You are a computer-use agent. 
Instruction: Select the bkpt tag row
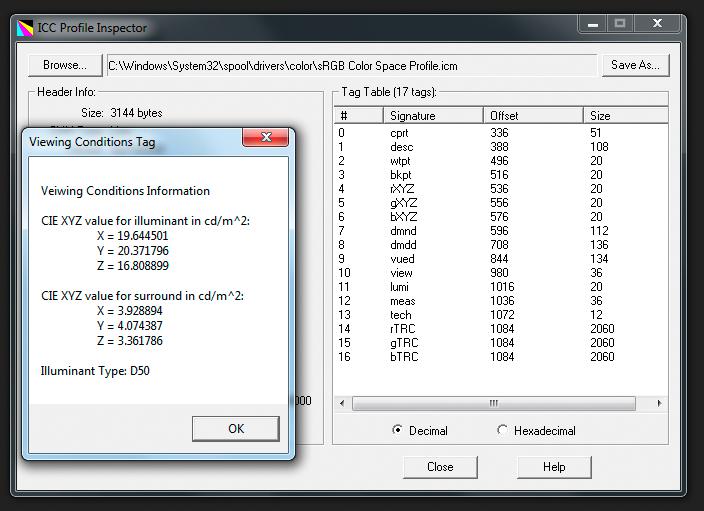[501, 175]
